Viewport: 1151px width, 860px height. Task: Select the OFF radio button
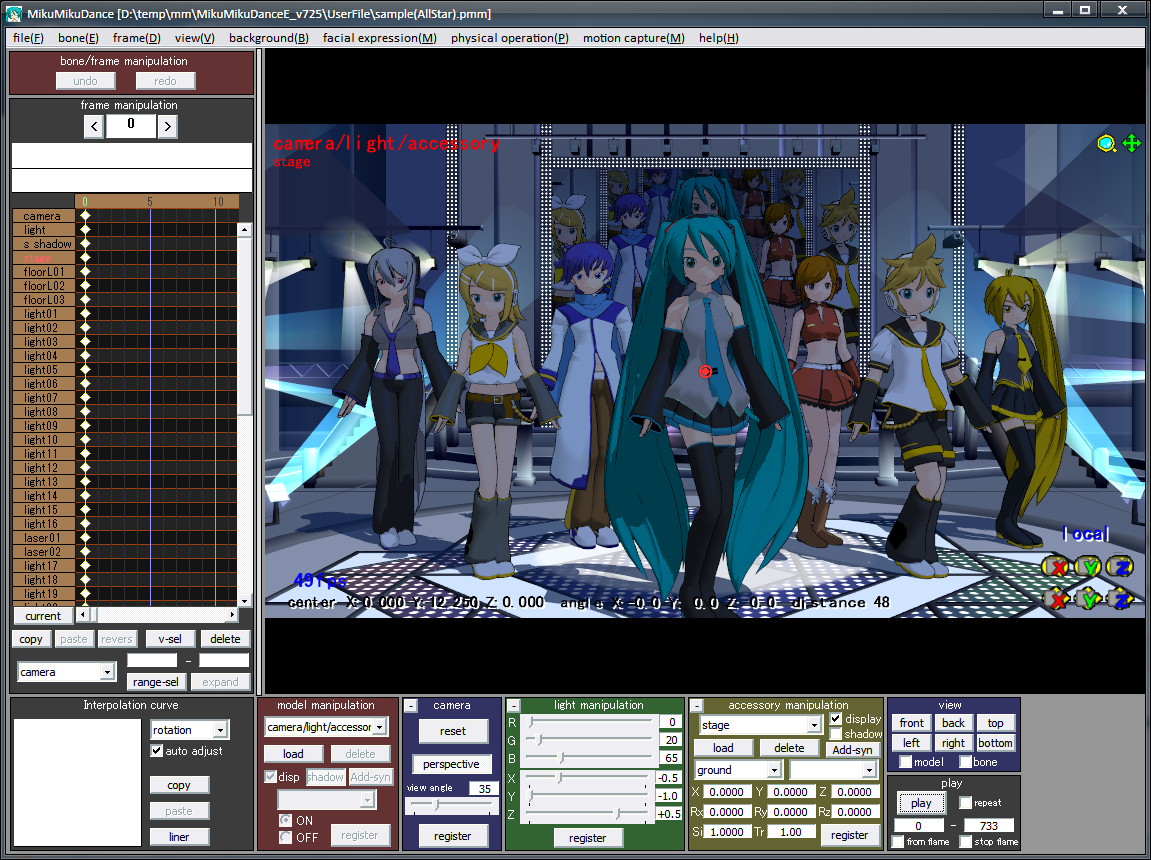286,837
